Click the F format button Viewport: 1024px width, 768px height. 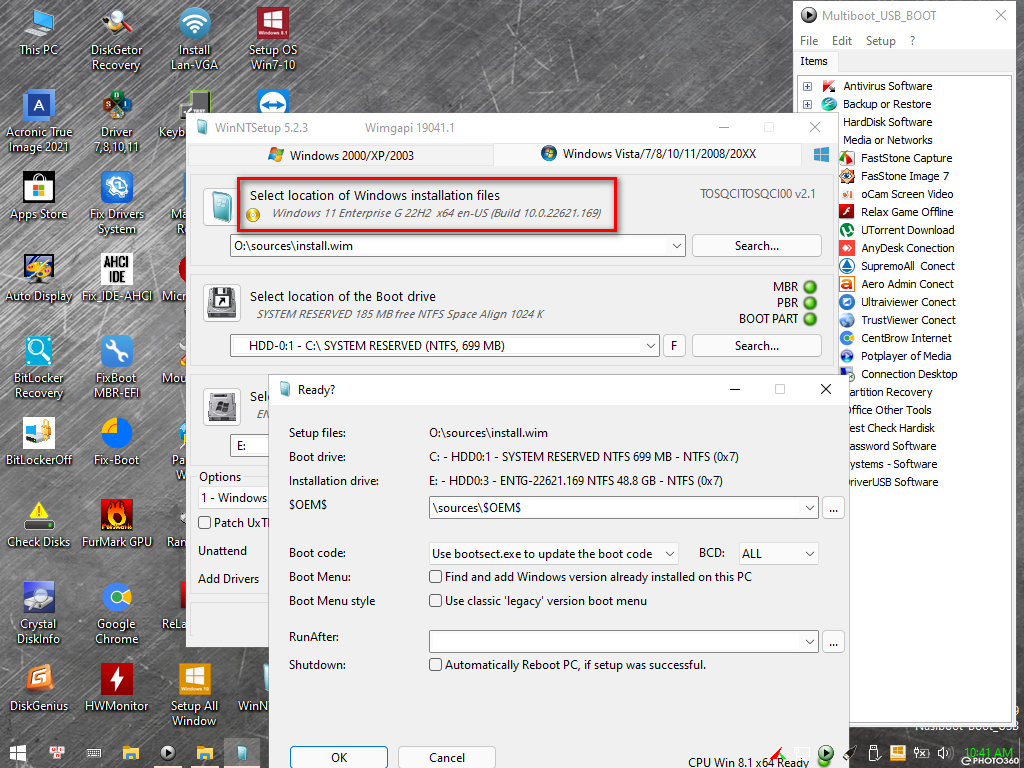point(674,345)
